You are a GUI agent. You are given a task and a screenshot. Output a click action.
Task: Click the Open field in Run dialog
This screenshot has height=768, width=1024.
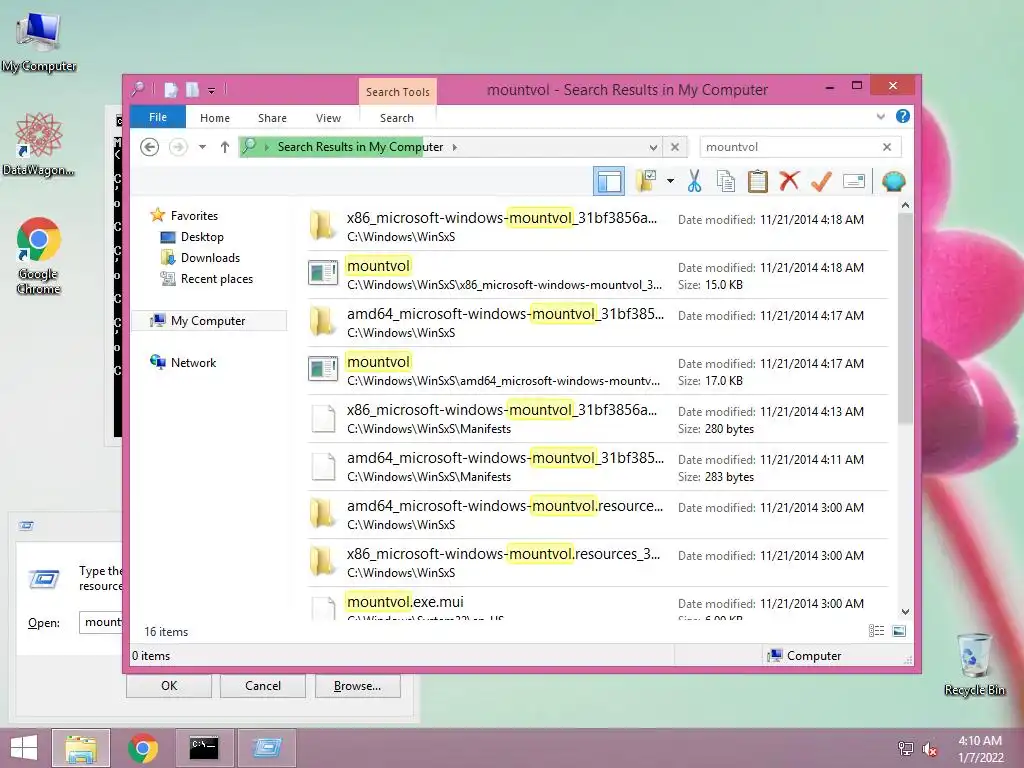tap(101, 622)
